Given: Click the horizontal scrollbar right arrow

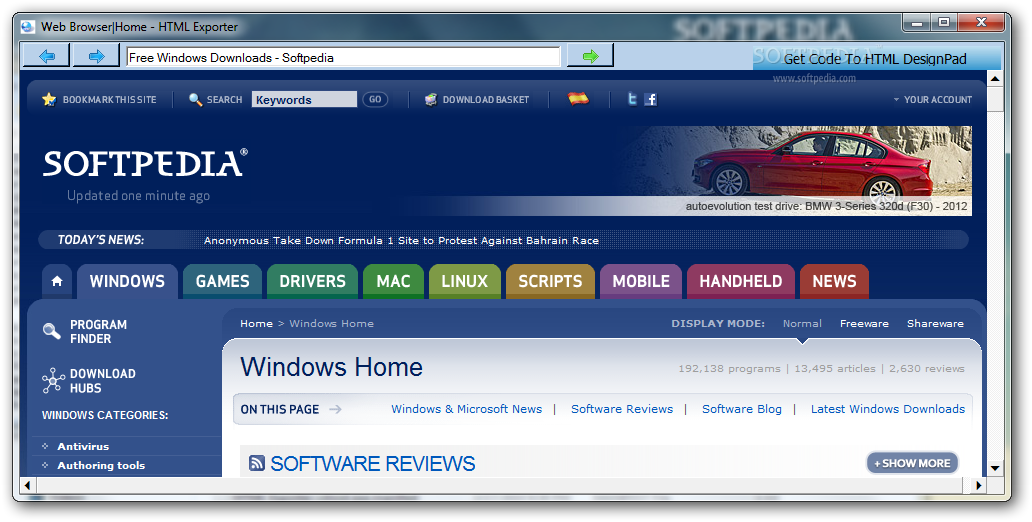Looking at the screenshot, I should pyautogui.click(x=979, y=485).
